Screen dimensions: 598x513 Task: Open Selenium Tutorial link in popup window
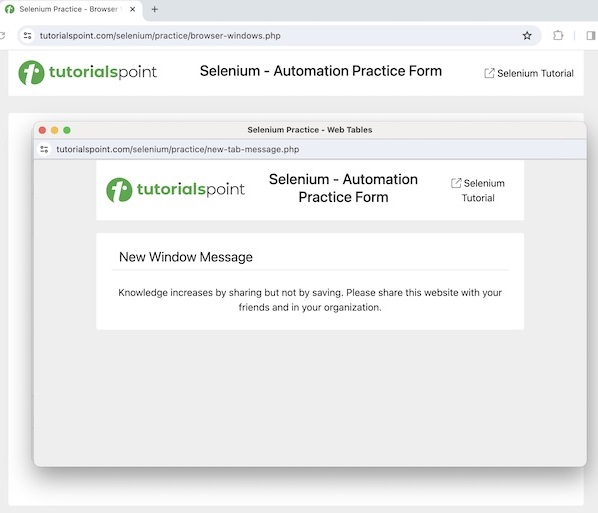tap(478, 190)
